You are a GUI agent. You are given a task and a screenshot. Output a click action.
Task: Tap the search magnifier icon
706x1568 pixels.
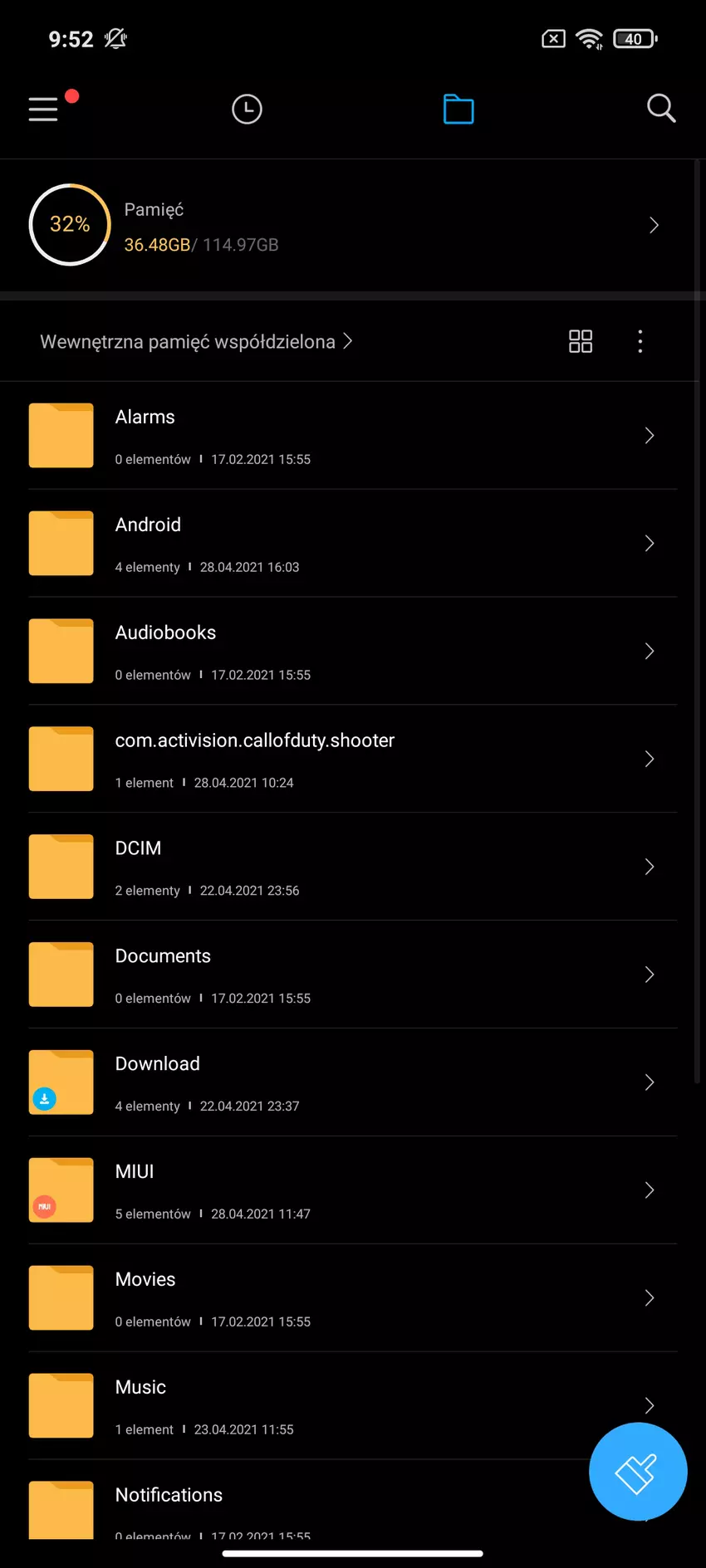click(x=661, y=108)
